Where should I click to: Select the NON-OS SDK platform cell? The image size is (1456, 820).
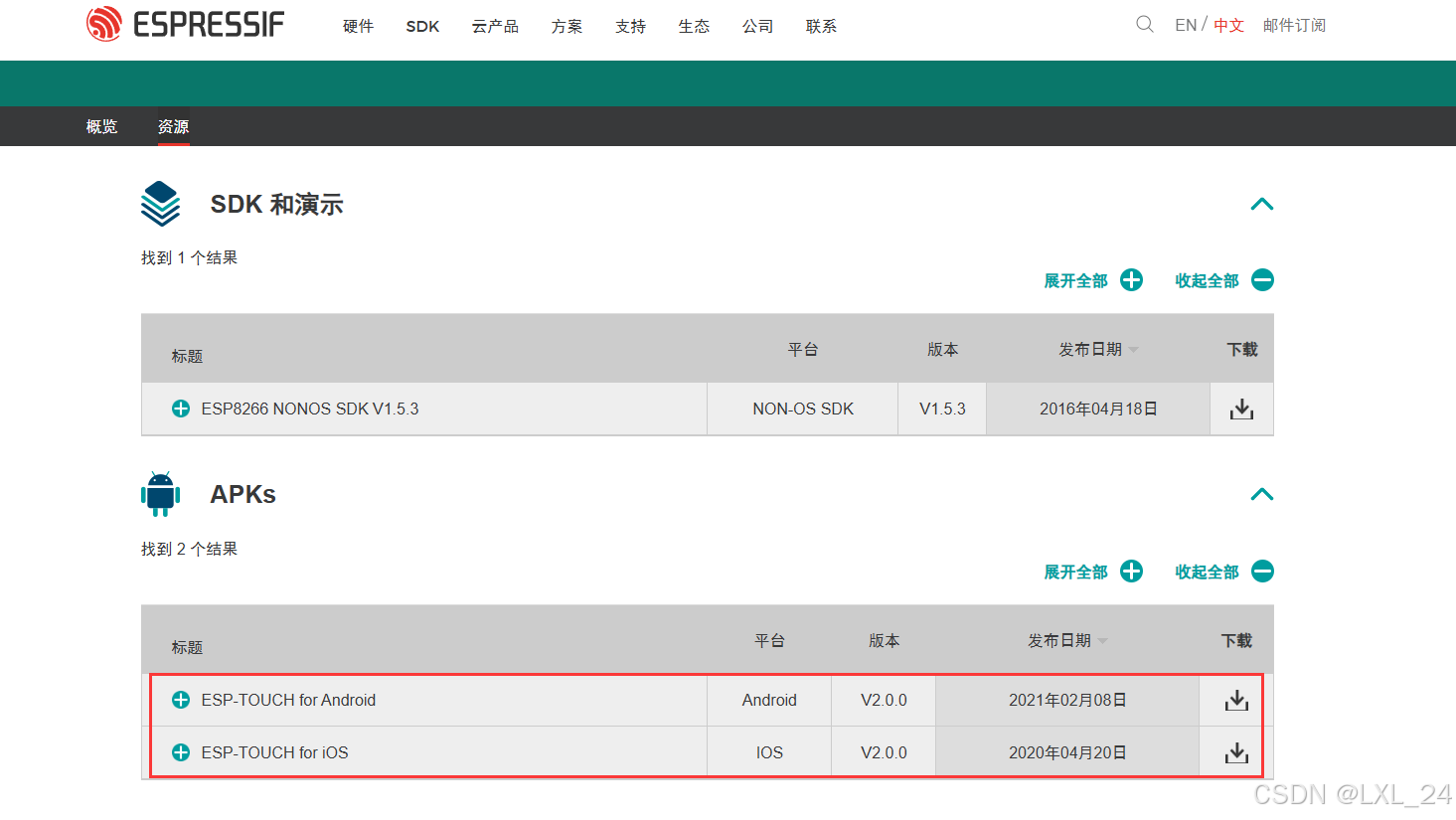click(803, 409)
